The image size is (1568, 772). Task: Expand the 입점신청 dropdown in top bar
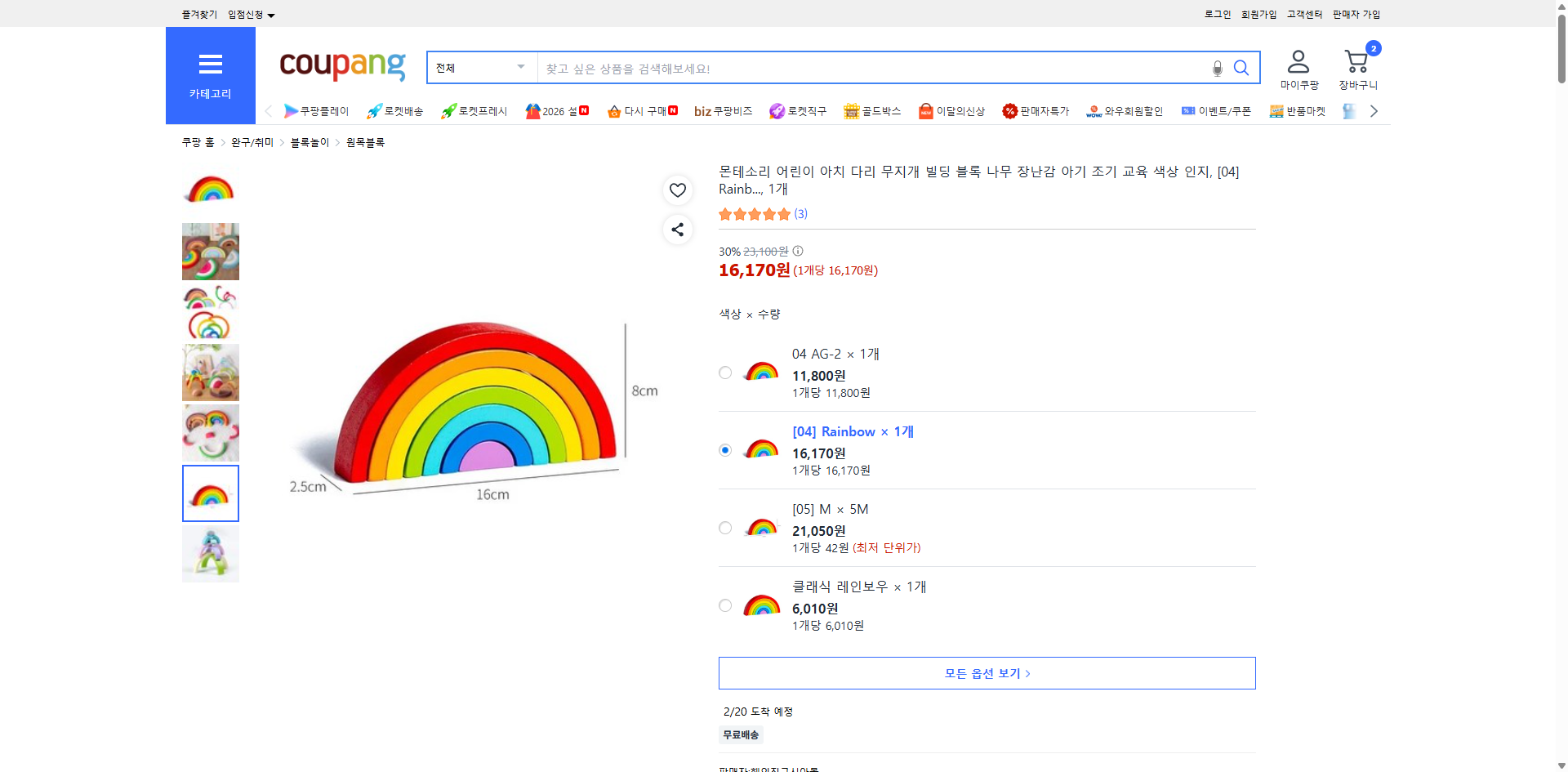pyautogui.click(x=247, y=14)
